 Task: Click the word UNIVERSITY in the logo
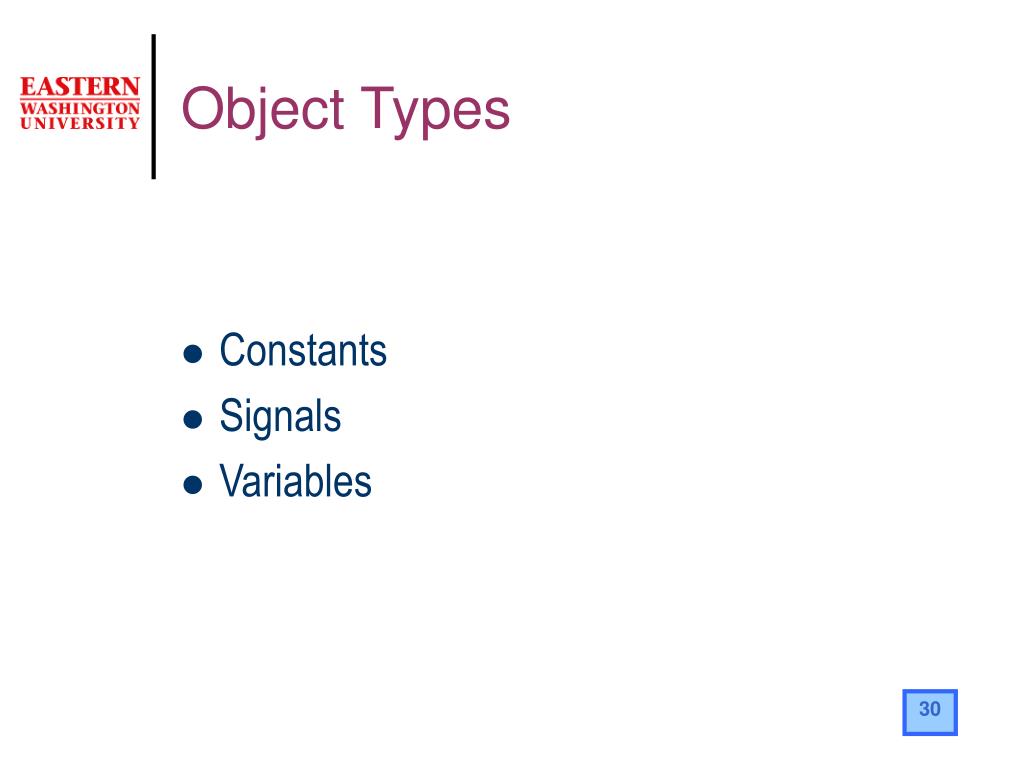click(x=80, y=123)
